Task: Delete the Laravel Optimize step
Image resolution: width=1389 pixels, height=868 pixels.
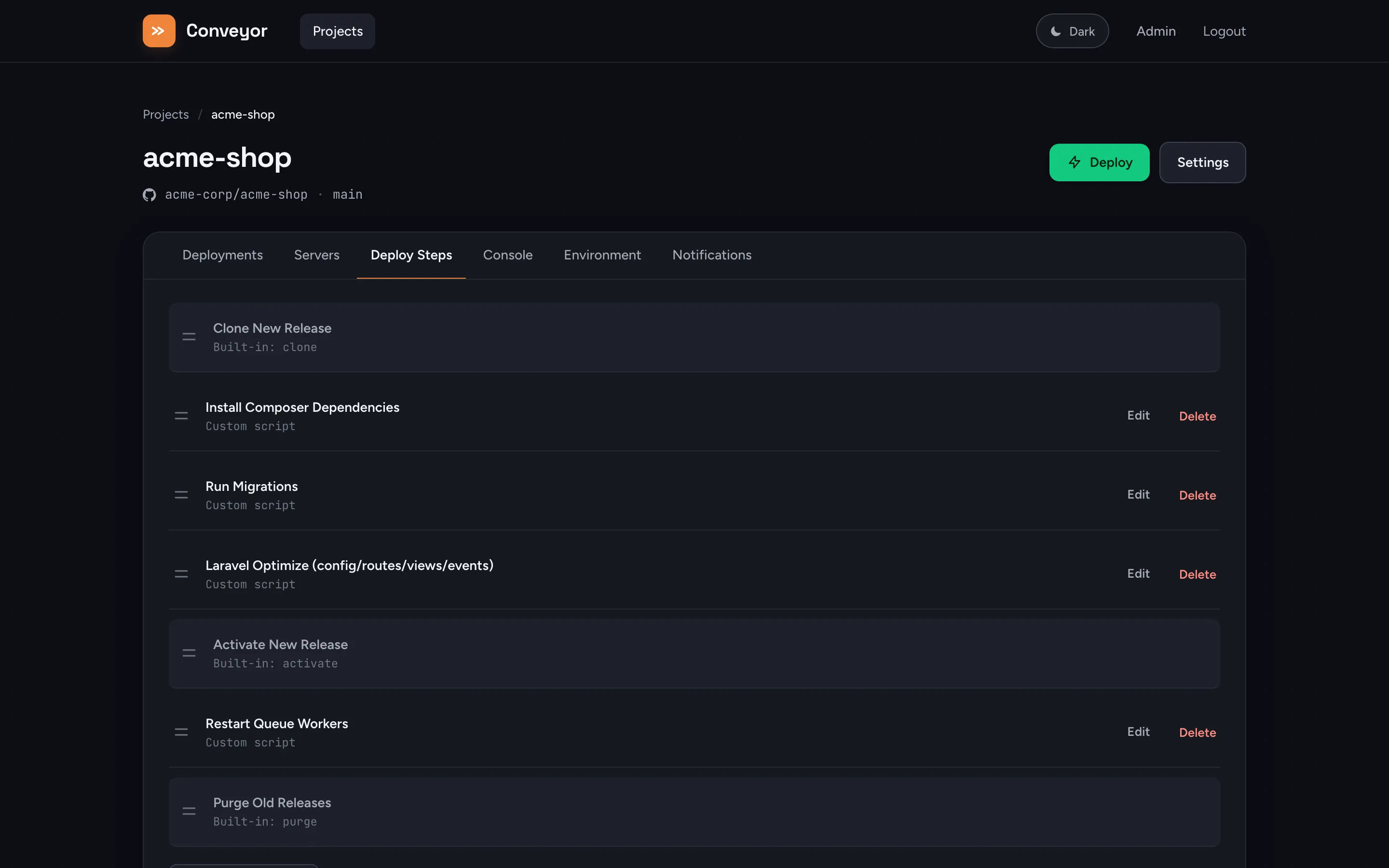Action: click(1198, 575)
